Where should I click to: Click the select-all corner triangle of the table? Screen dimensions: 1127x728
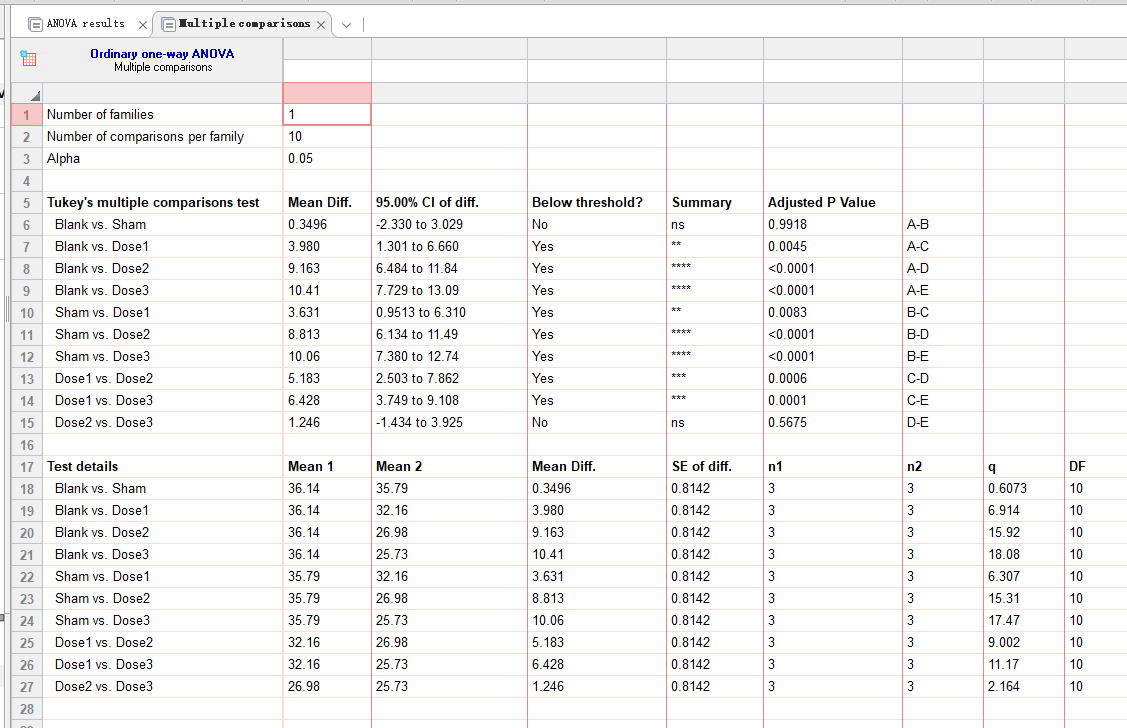point(34,95)
